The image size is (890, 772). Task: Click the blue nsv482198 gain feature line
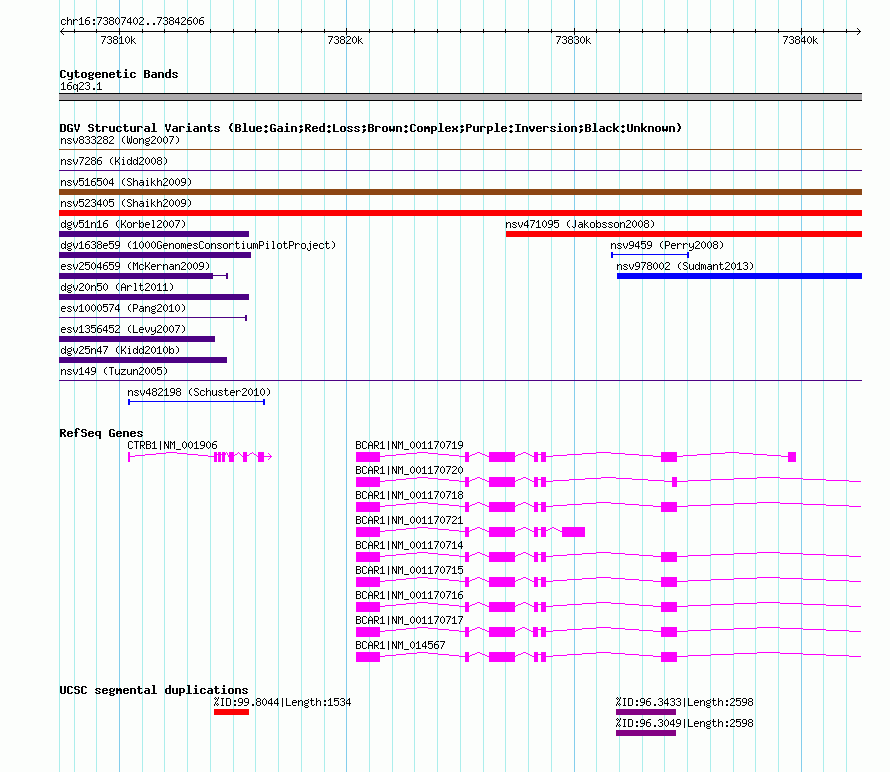click(196, 402)
